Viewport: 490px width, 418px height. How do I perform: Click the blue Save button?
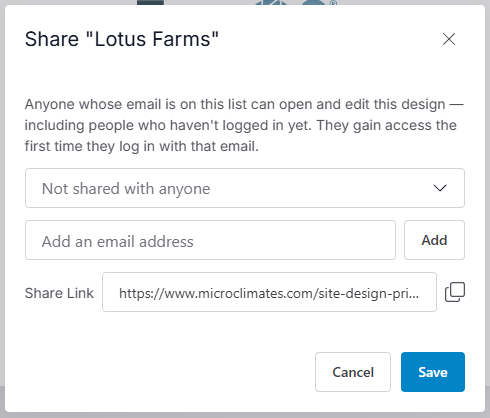click(x=433, y=372)
